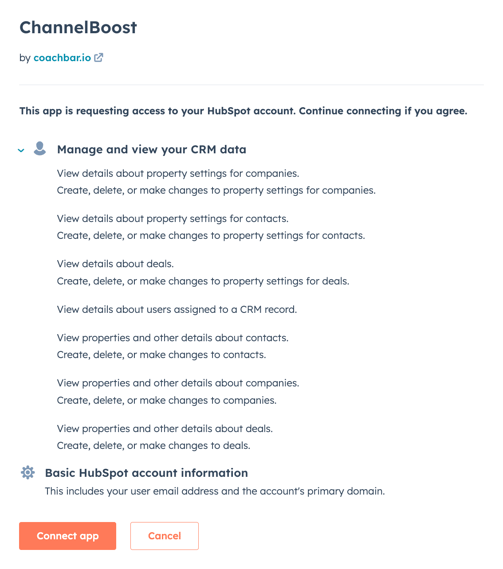Screen dimensions: 503x569
Task: Click 'View details about property settings for companies'
Action: pyautogui.click(x=178, y=173)
